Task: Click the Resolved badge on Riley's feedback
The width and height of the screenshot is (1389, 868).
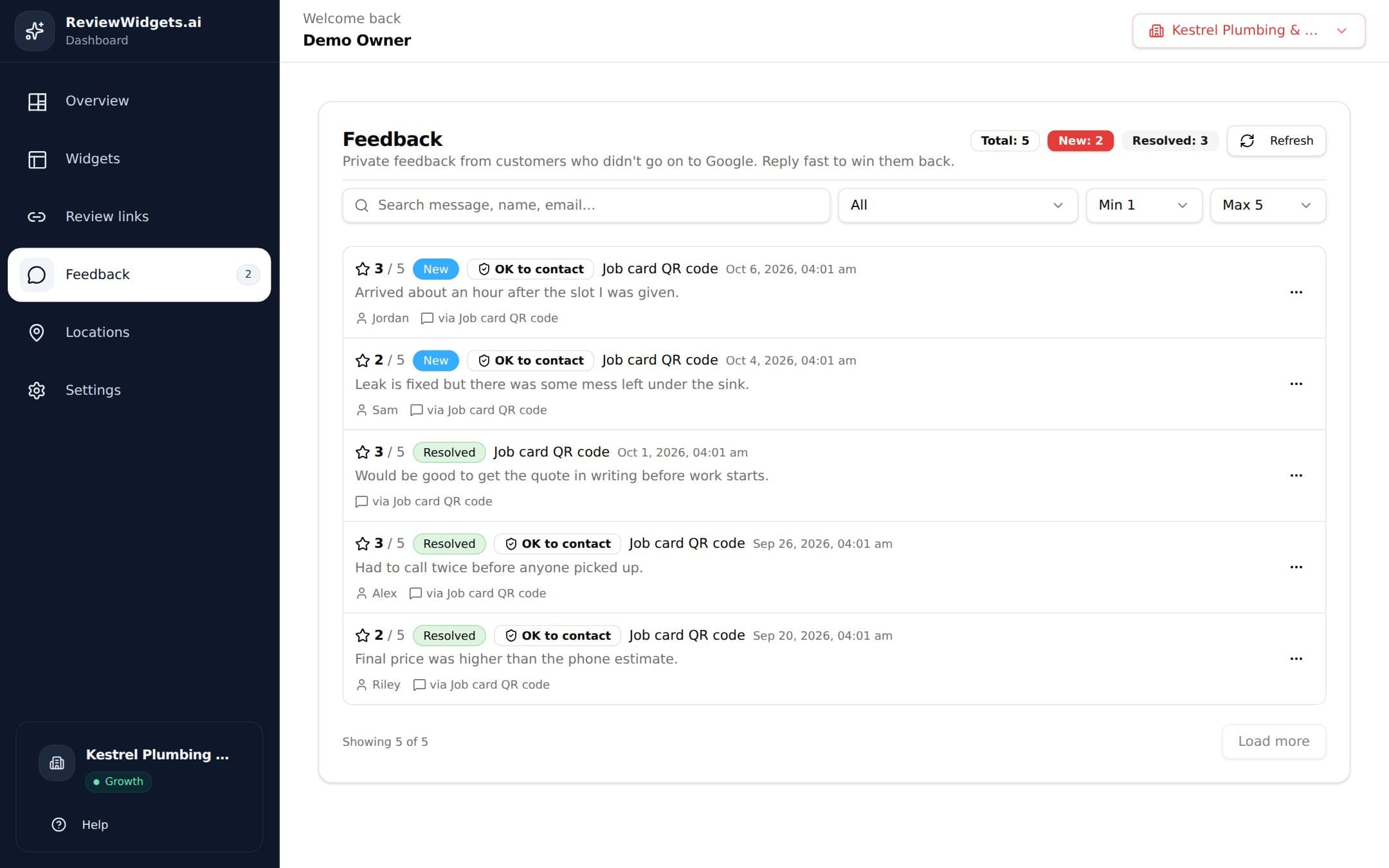Action: (449, 635)
